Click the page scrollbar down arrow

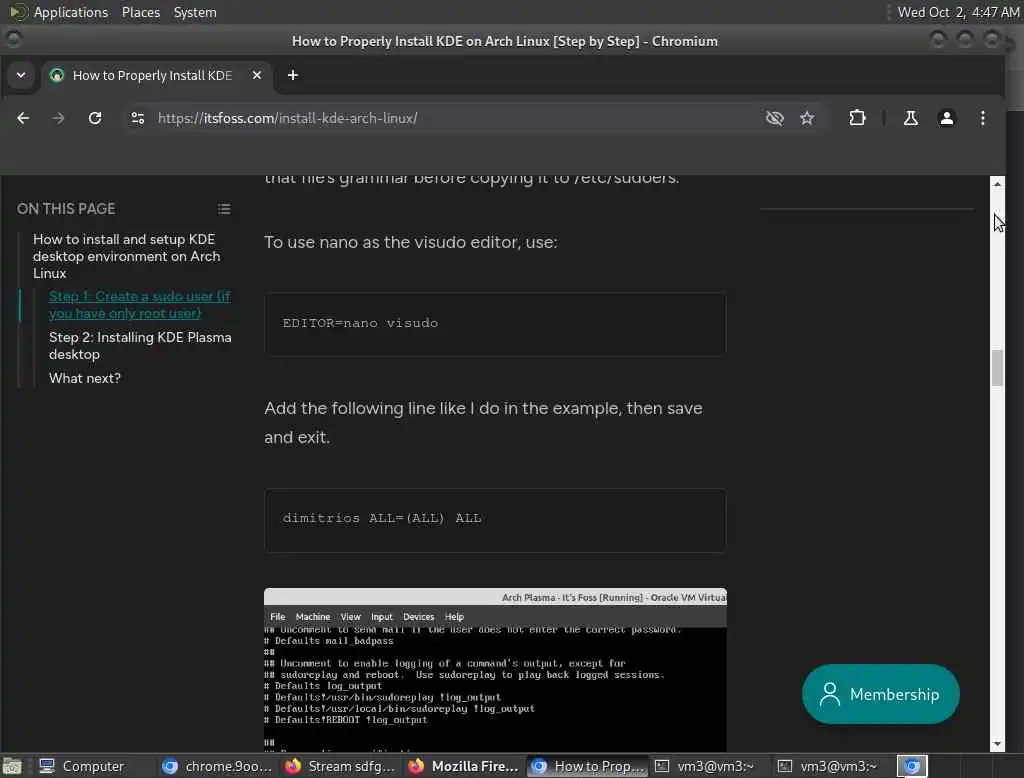pyautogui.click(x=997, y=744)
